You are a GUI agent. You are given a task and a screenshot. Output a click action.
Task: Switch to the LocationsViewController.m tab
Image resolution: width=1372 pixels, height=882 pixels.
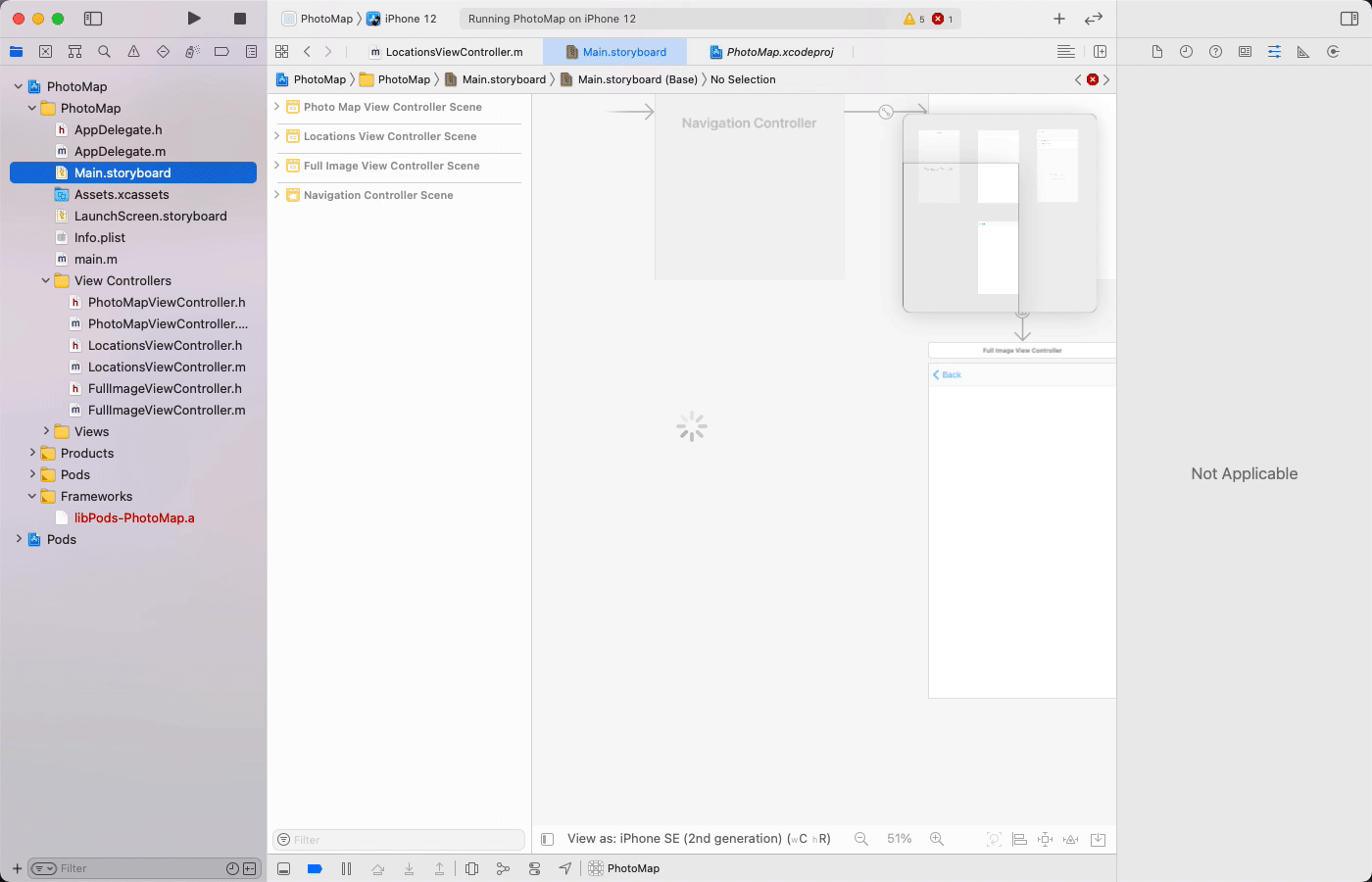point(451,51)
